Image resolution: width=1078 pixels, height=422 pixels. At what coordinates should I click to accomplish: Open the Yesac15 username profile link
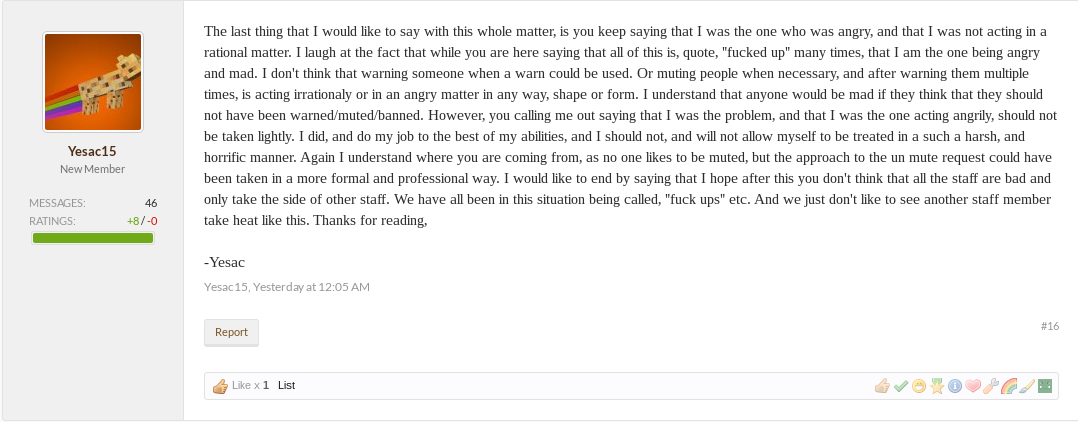pyautogui.click(x=92, y=151)
